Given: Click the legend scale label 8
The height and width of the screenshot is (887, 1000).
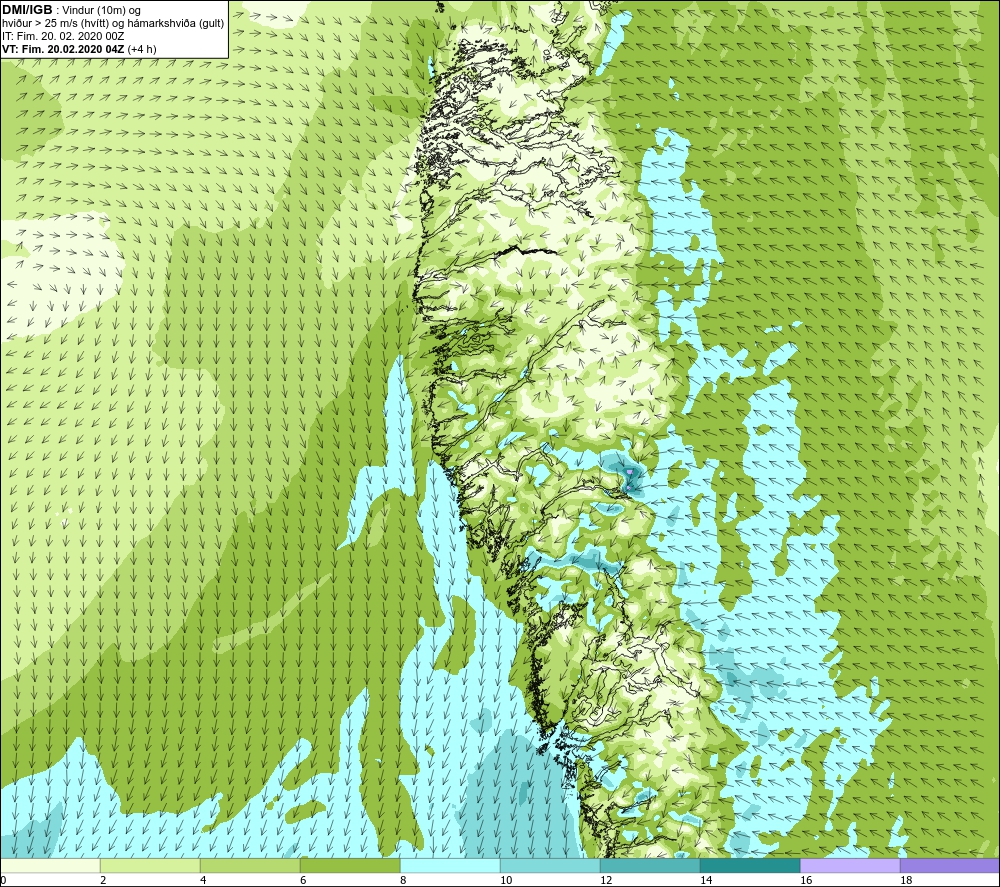Looking at the screenshot, I should coord(403,880).
